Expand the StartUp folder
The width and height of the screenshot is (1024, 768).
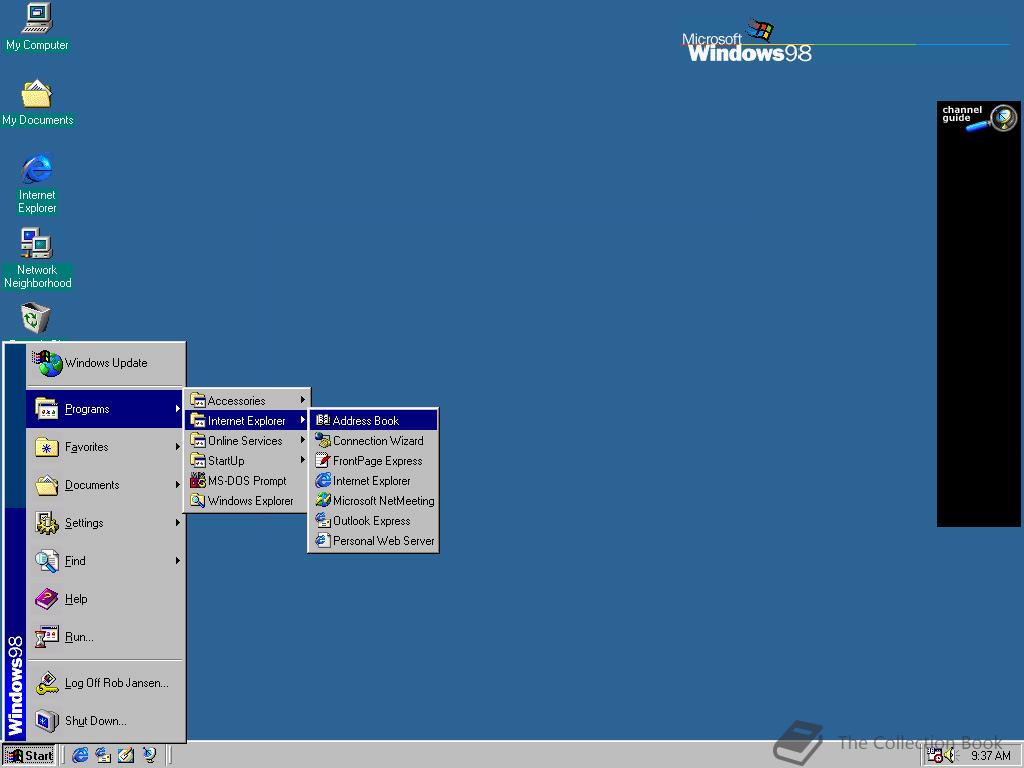pos(248,460)
